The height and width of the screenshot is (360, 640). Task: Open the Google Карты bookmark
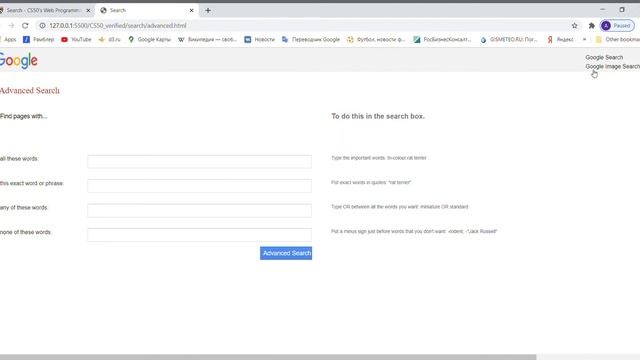point(149,40)
